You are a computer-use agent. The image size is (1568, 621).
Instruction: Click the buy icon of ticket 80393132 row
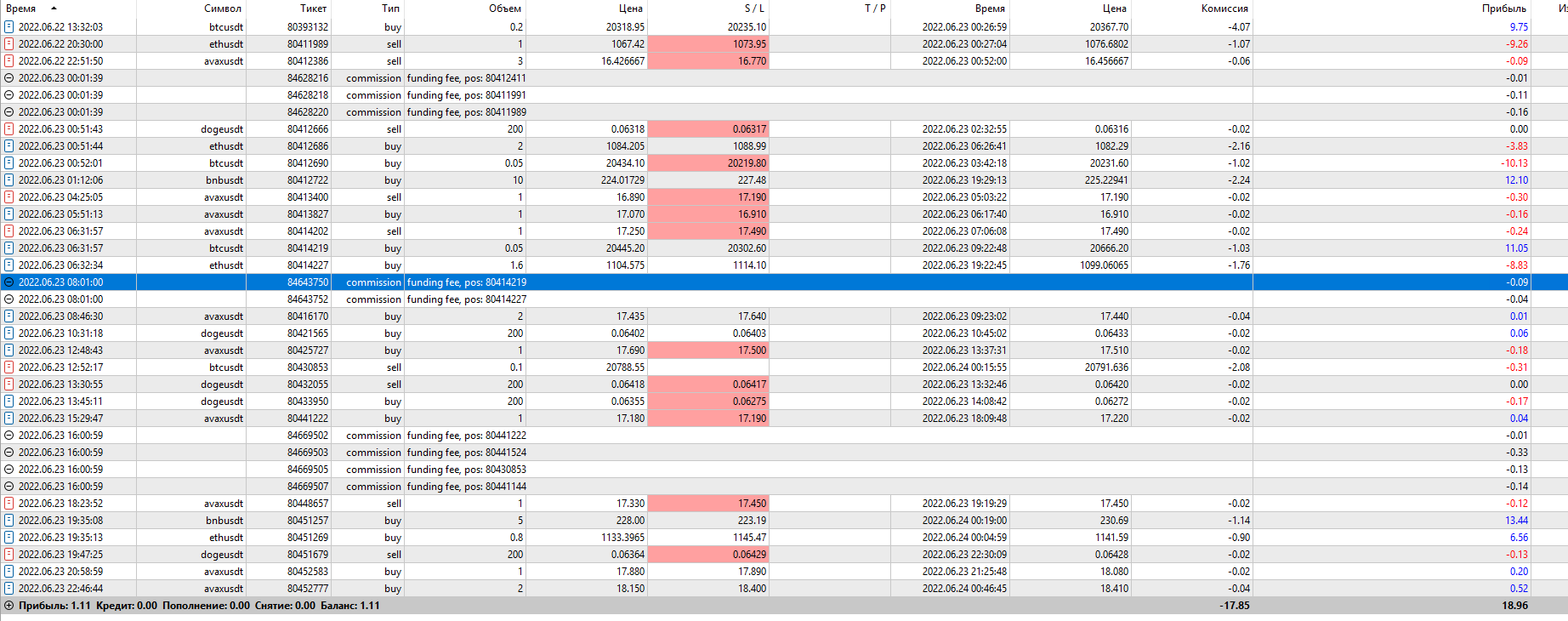[9, 27]
